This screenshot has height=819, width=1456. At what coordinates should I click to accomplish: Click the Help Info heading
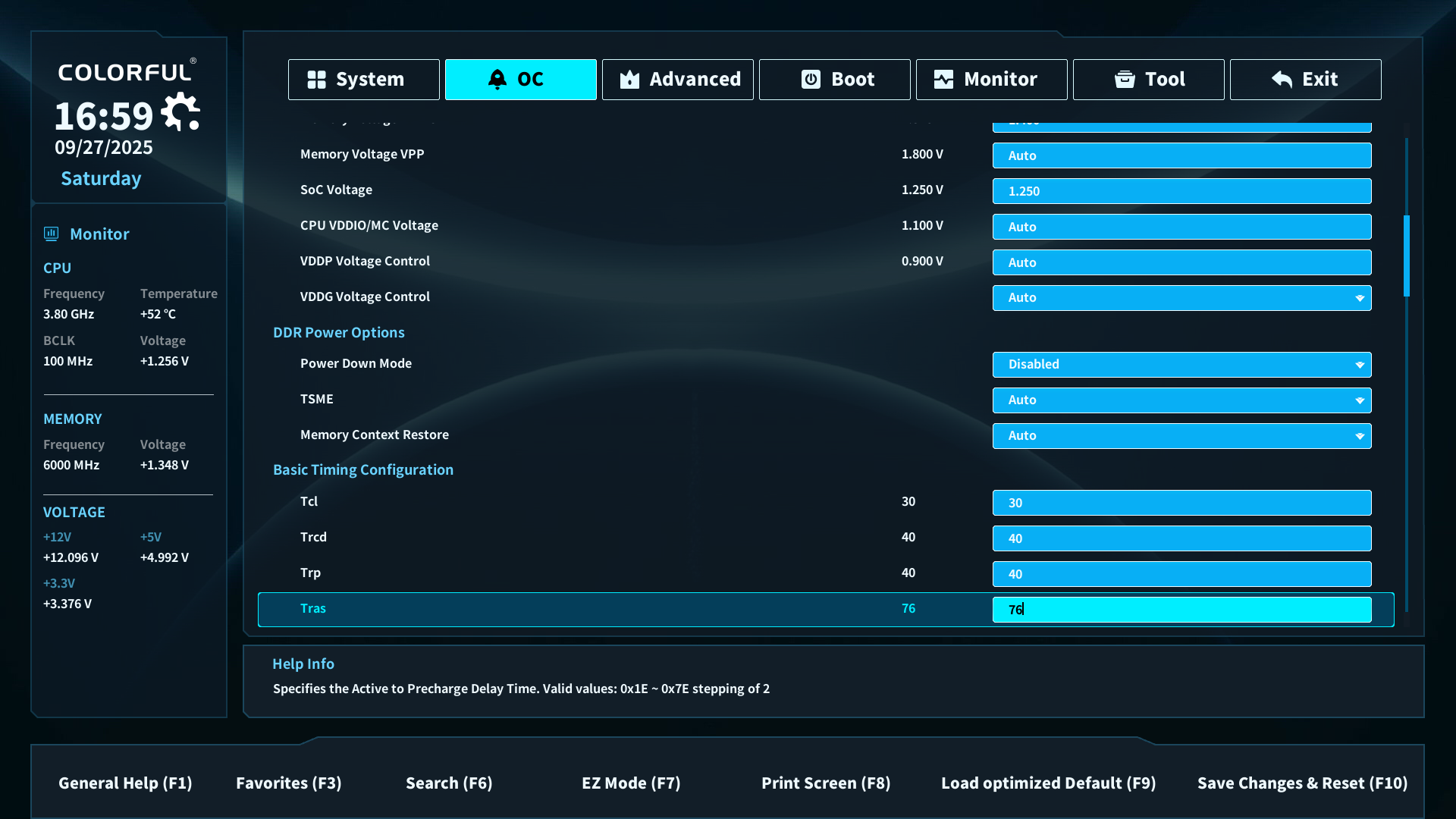(303, 664)
